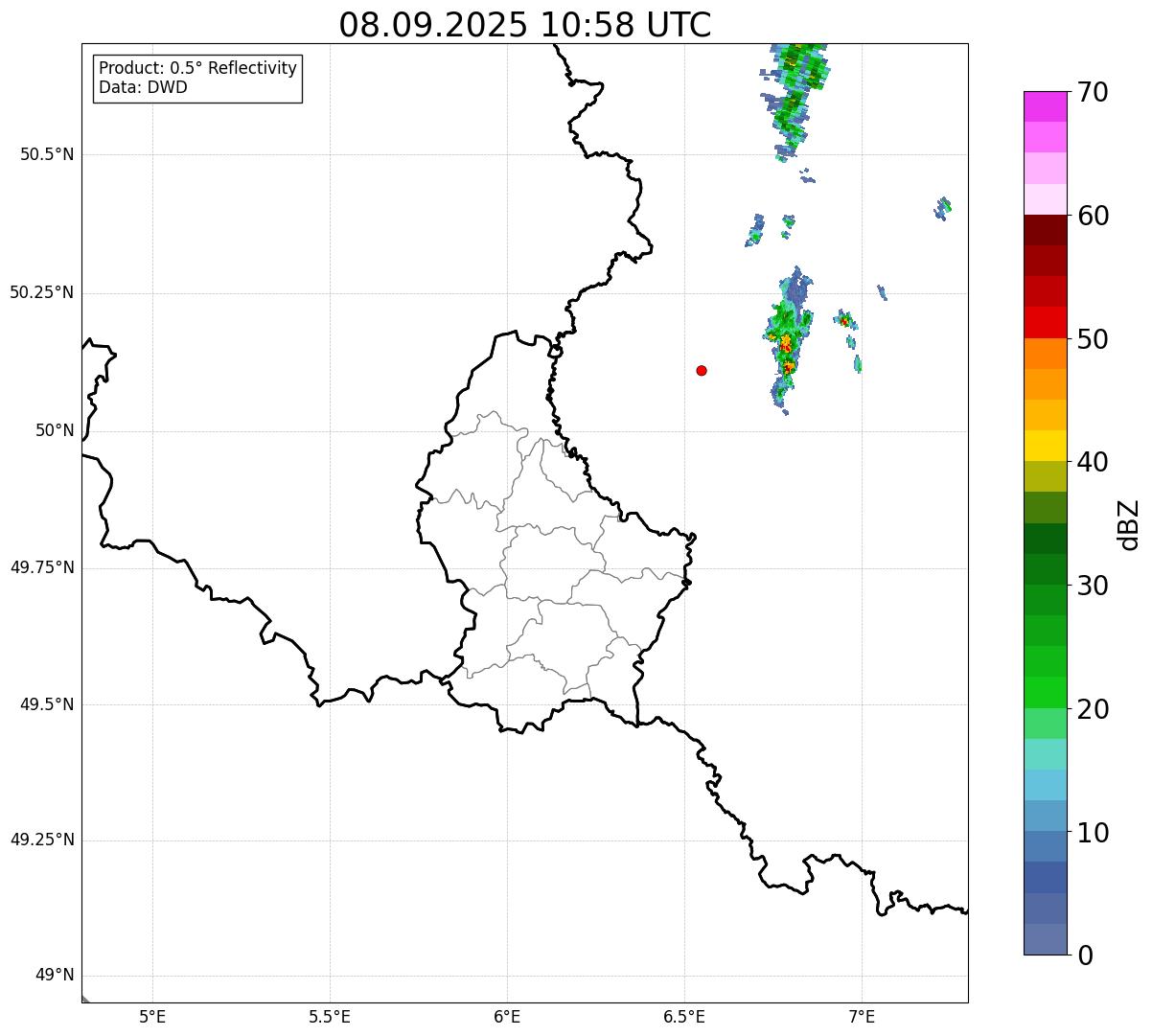Click the 6.5°E longitude tick label
This screenshot has width=1152, height=1036.
684,1016
